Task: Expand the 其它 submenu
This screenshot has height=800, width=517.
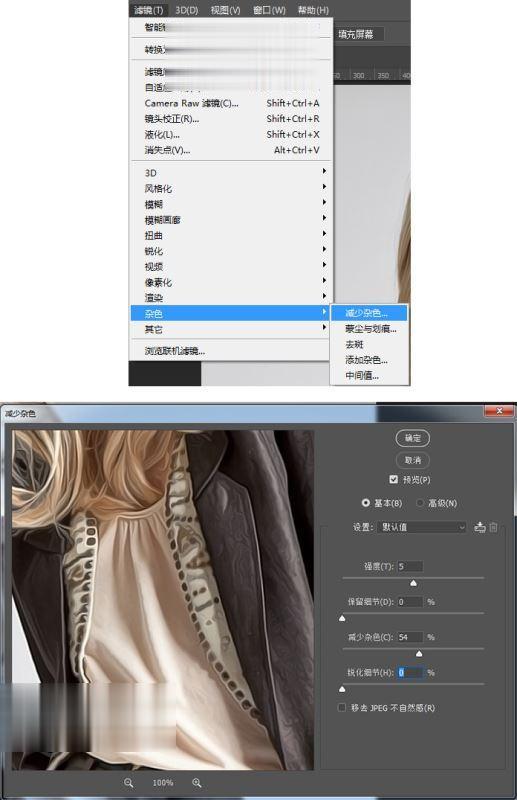Action: [232, 330]
